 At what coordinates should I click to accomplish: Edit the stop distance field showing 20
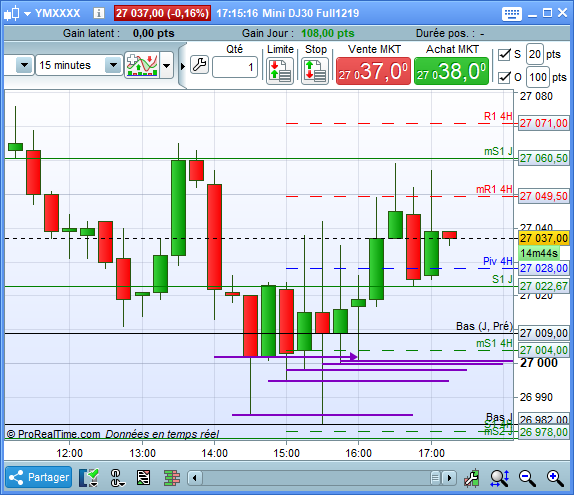[535, 54]
